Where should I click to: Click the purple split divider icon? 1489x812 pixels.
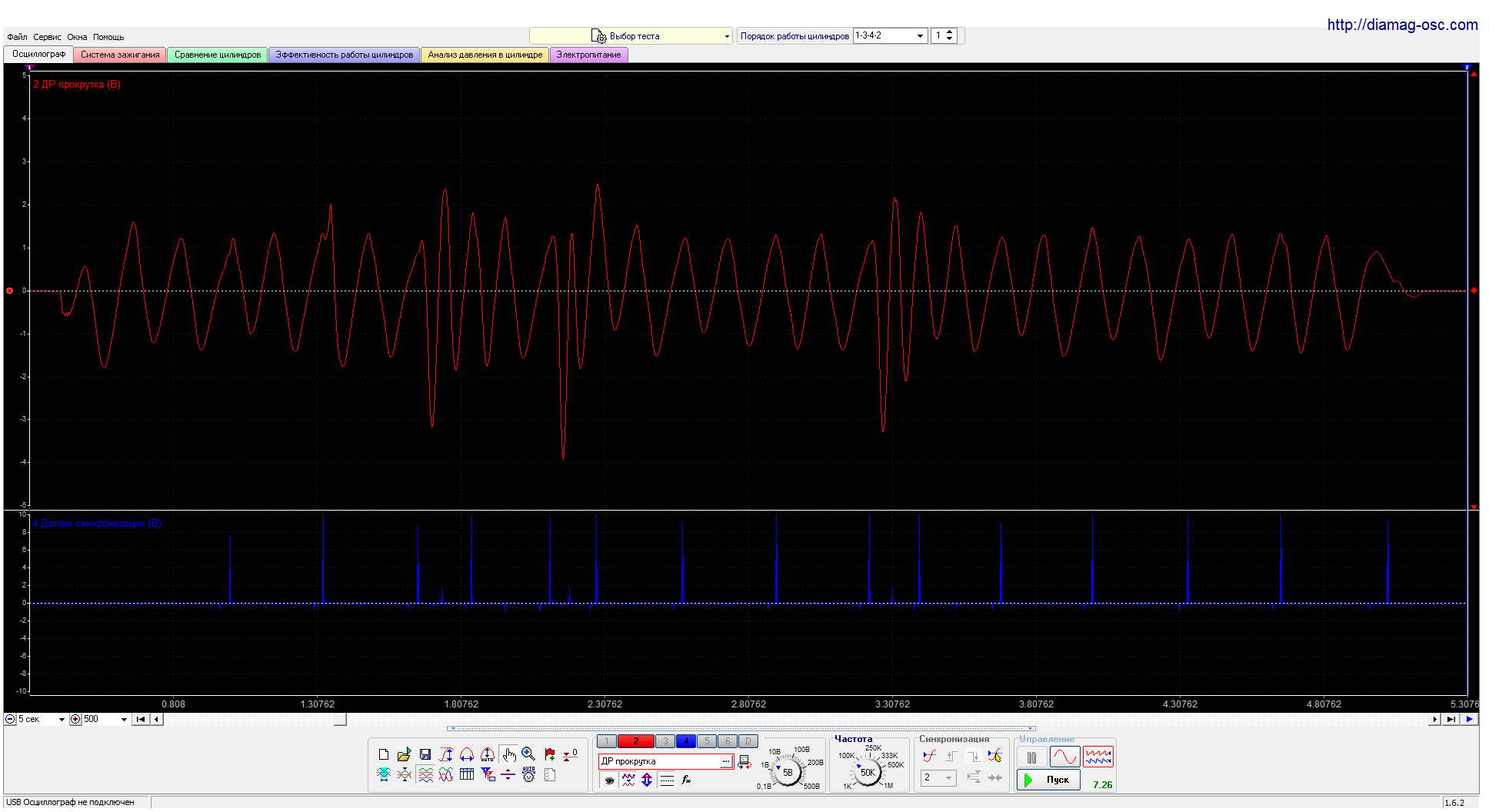point(508,775)
